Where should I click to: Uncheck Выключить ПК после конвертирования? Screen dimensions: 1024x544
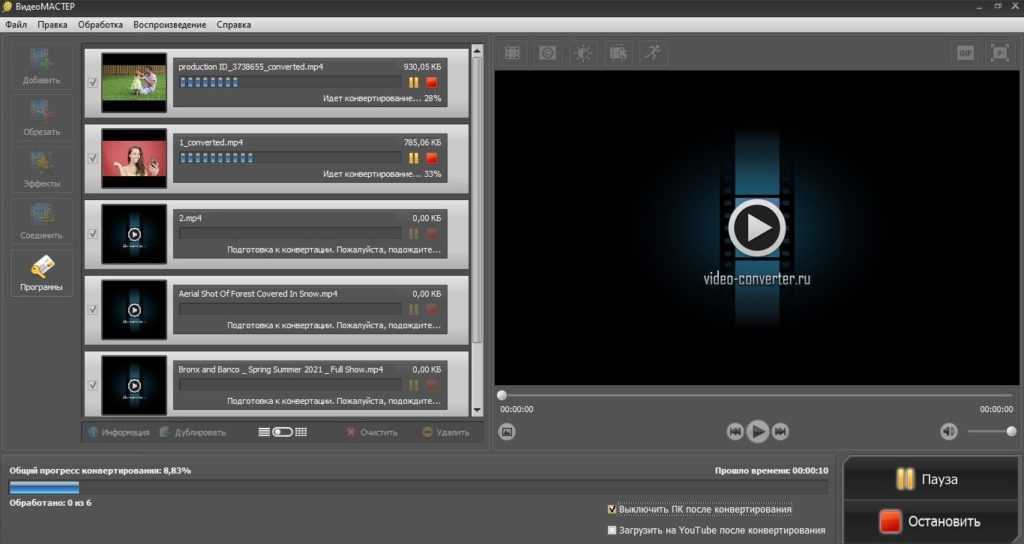tap(612, 509)
